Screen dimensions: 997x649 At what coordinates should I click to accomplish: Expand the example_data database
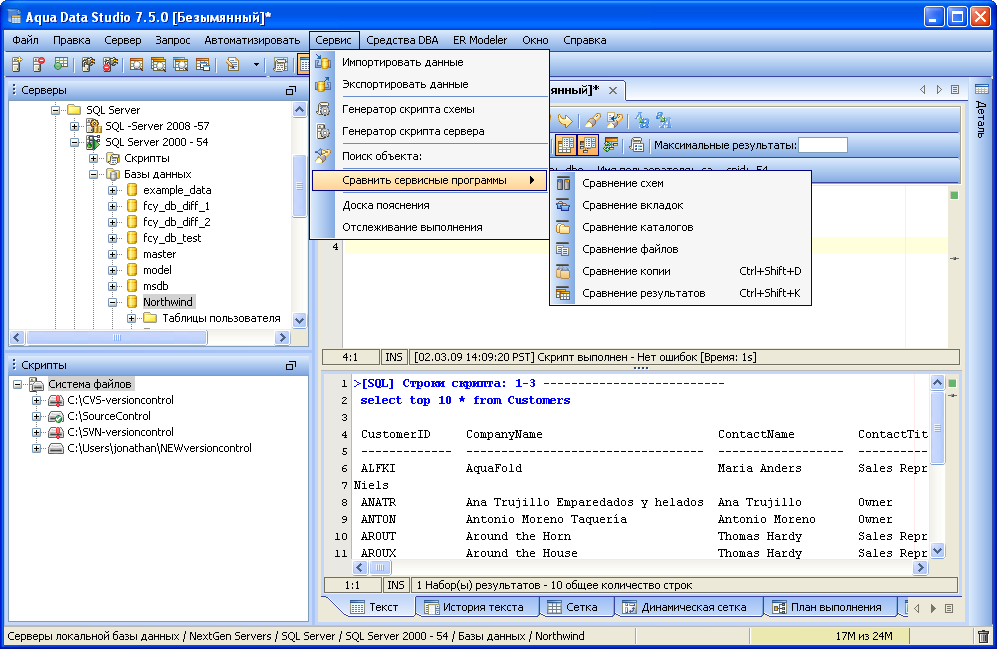coord(113,190)
